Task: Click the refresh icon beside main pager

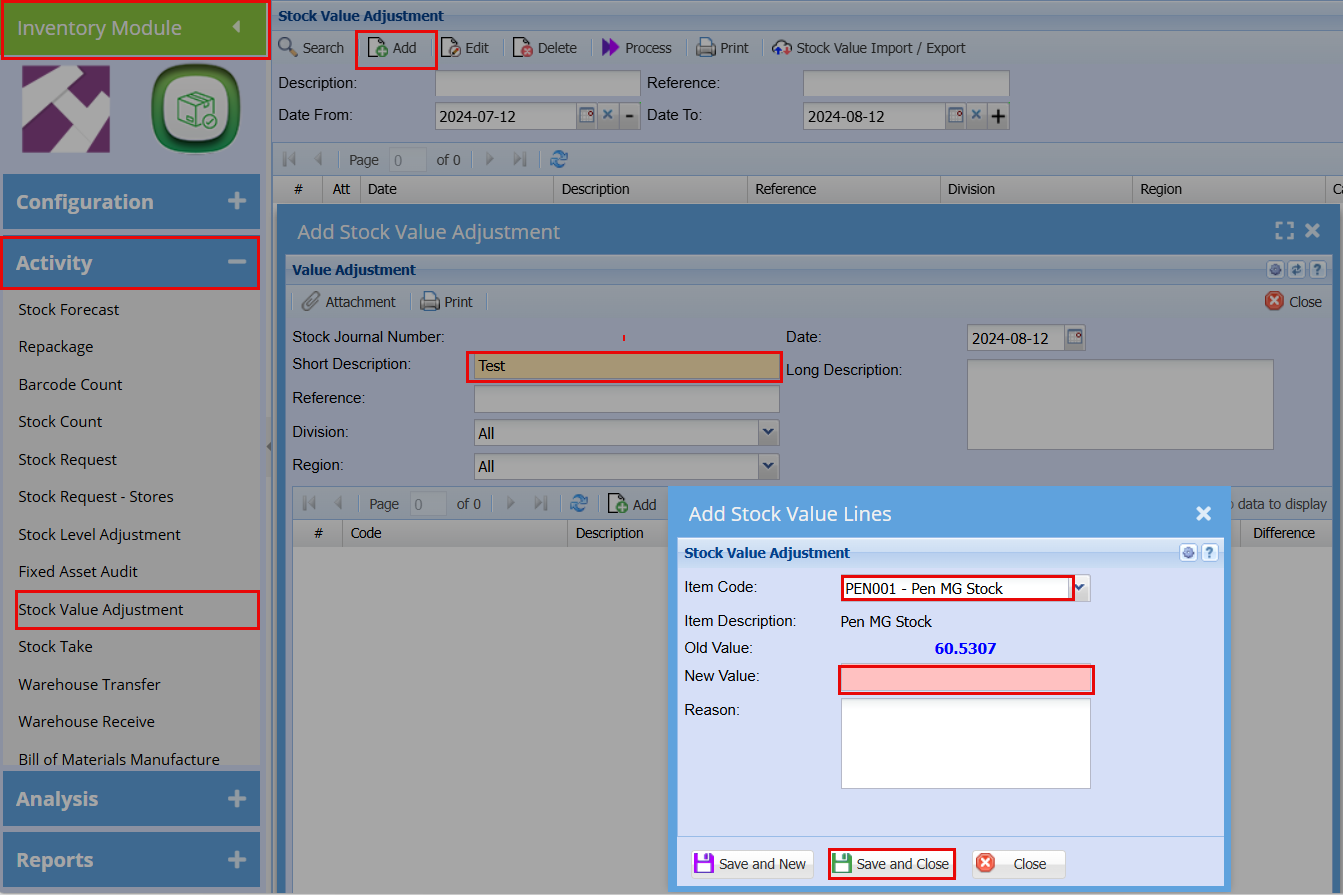Action: [x=559, y=160]
